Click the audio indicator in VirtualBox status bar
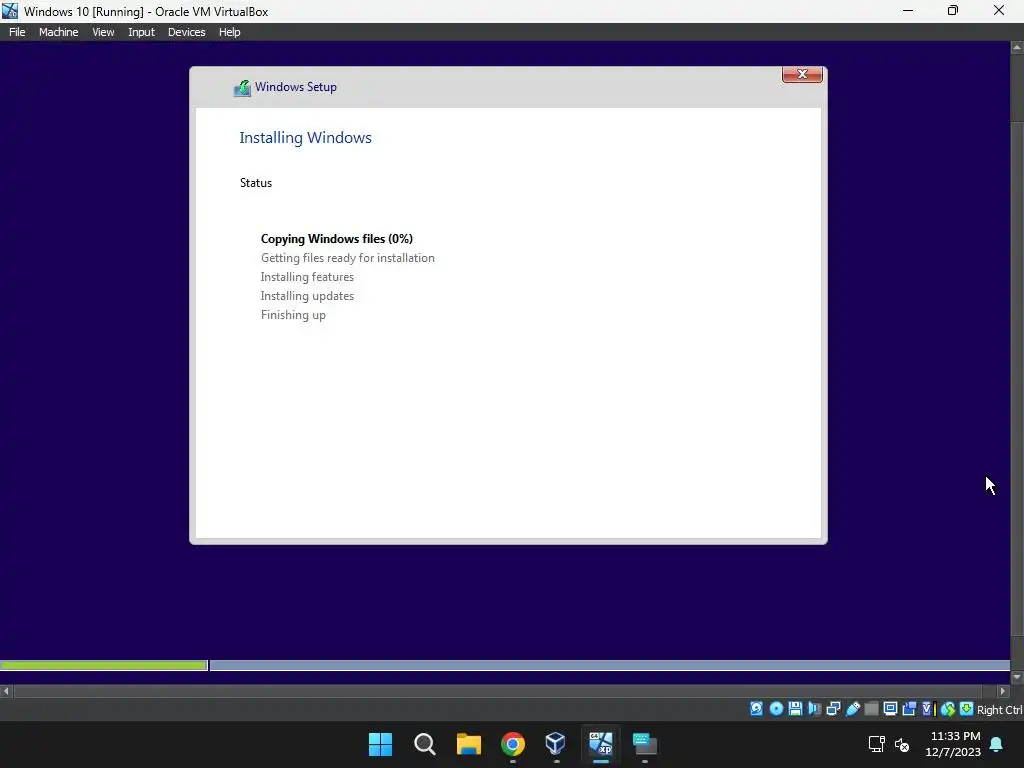The height and width of the screenshot is (768, 1024). [x=814, y=709]
